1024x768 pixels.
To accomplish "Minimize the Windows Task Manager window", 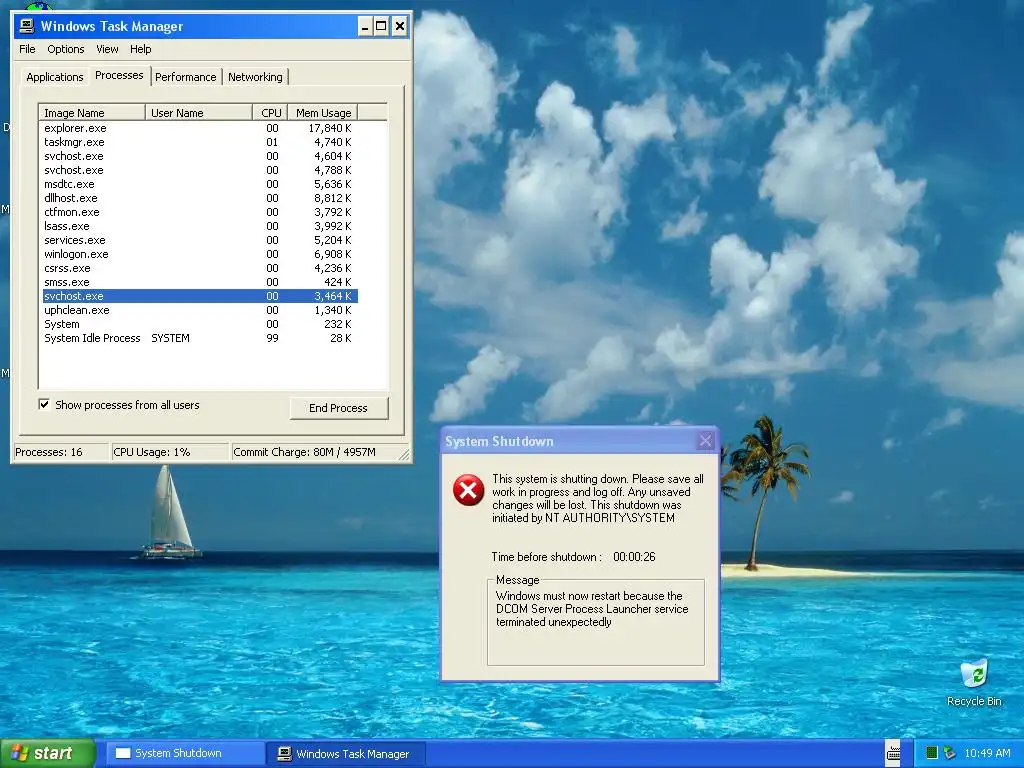I will pos(365,27).
